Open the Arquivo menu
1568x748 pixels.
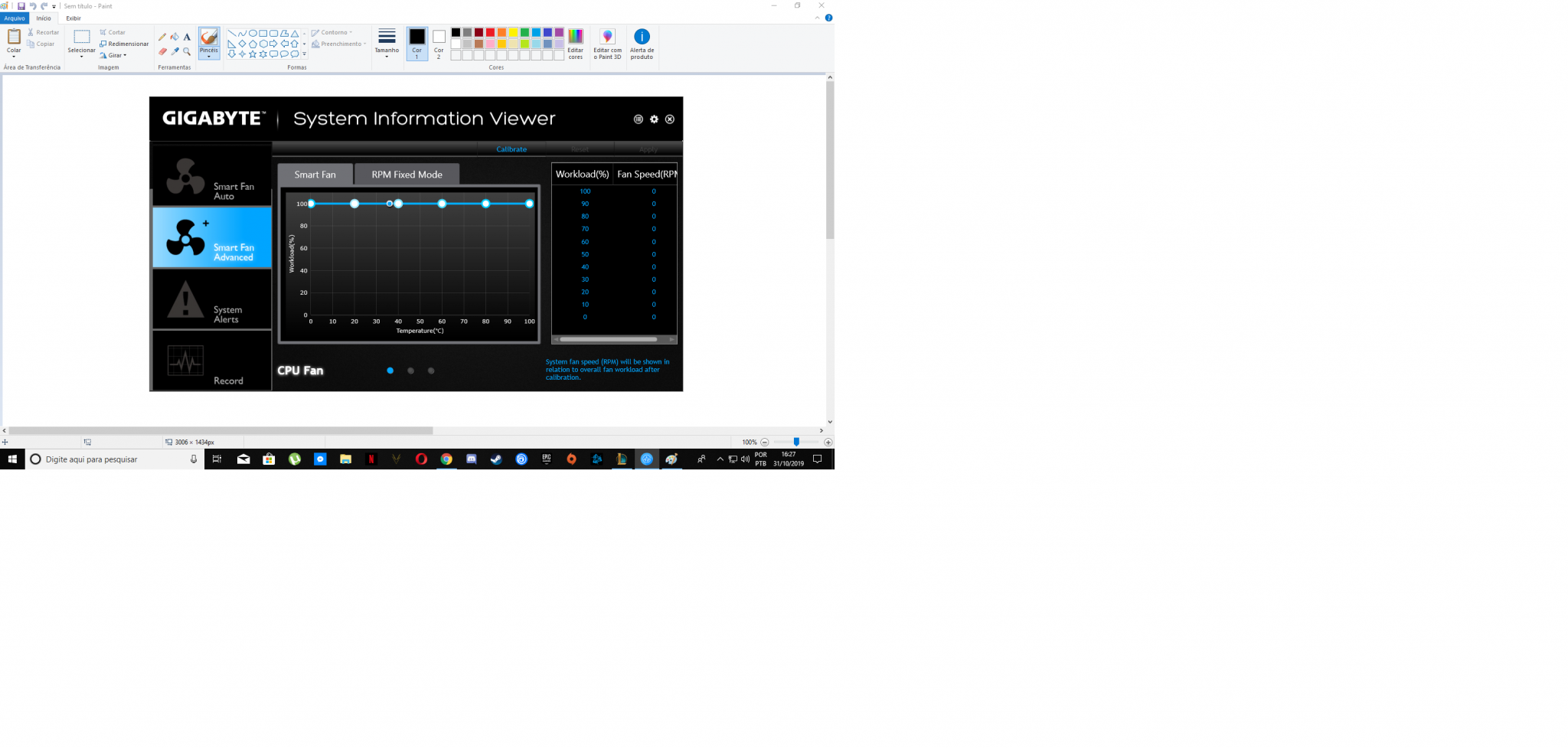click(x=15, y=18)
